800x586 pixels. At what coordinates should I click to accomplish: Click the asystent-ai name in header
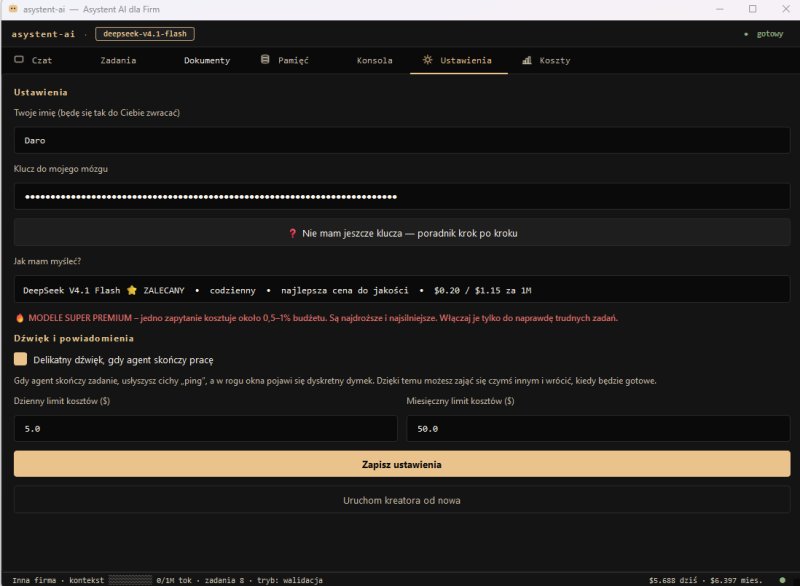tap(43, 34)
